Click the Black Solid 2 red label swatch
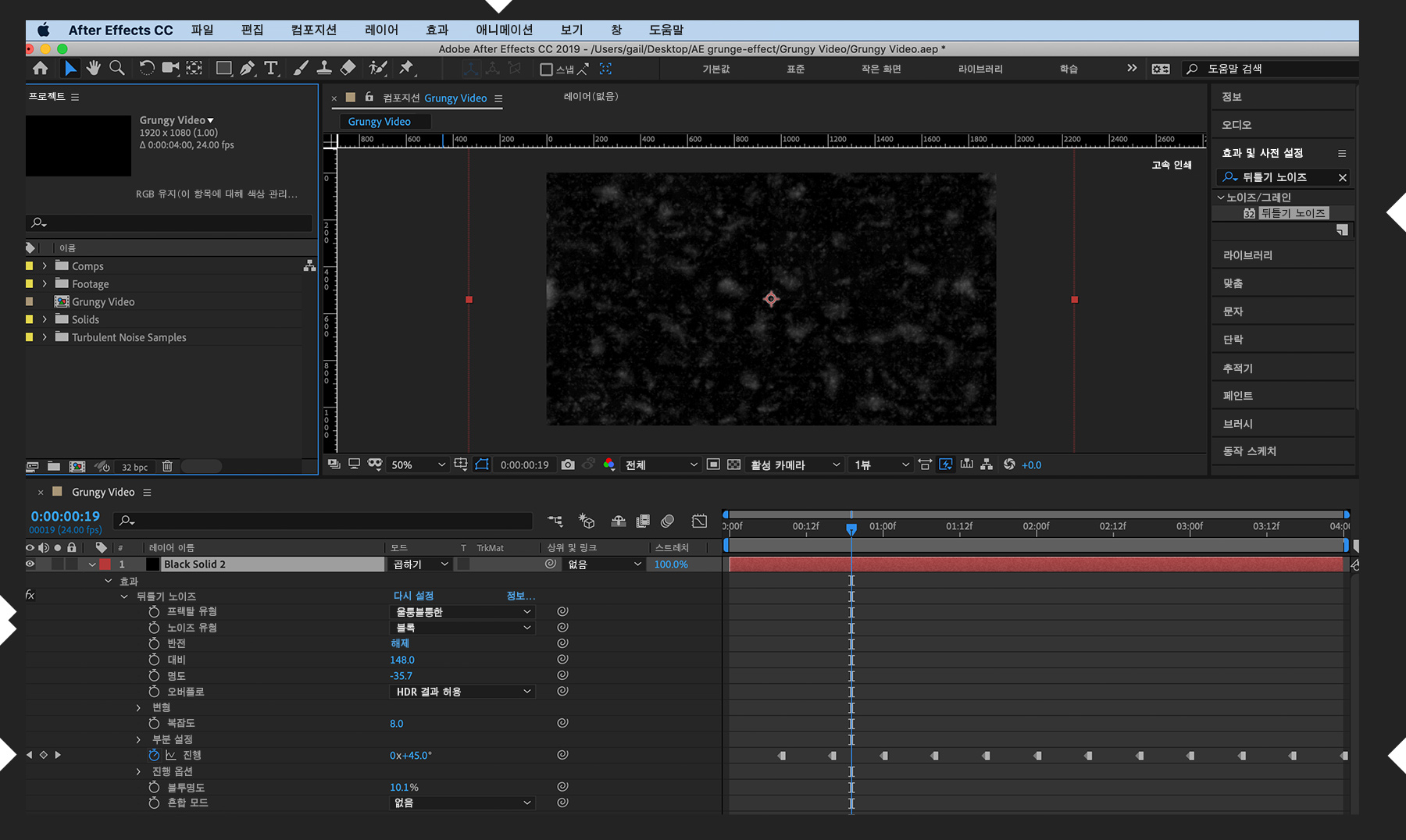Image resolution: width=1406 pixels, height=840 pixels. click(x=105, y=564)
